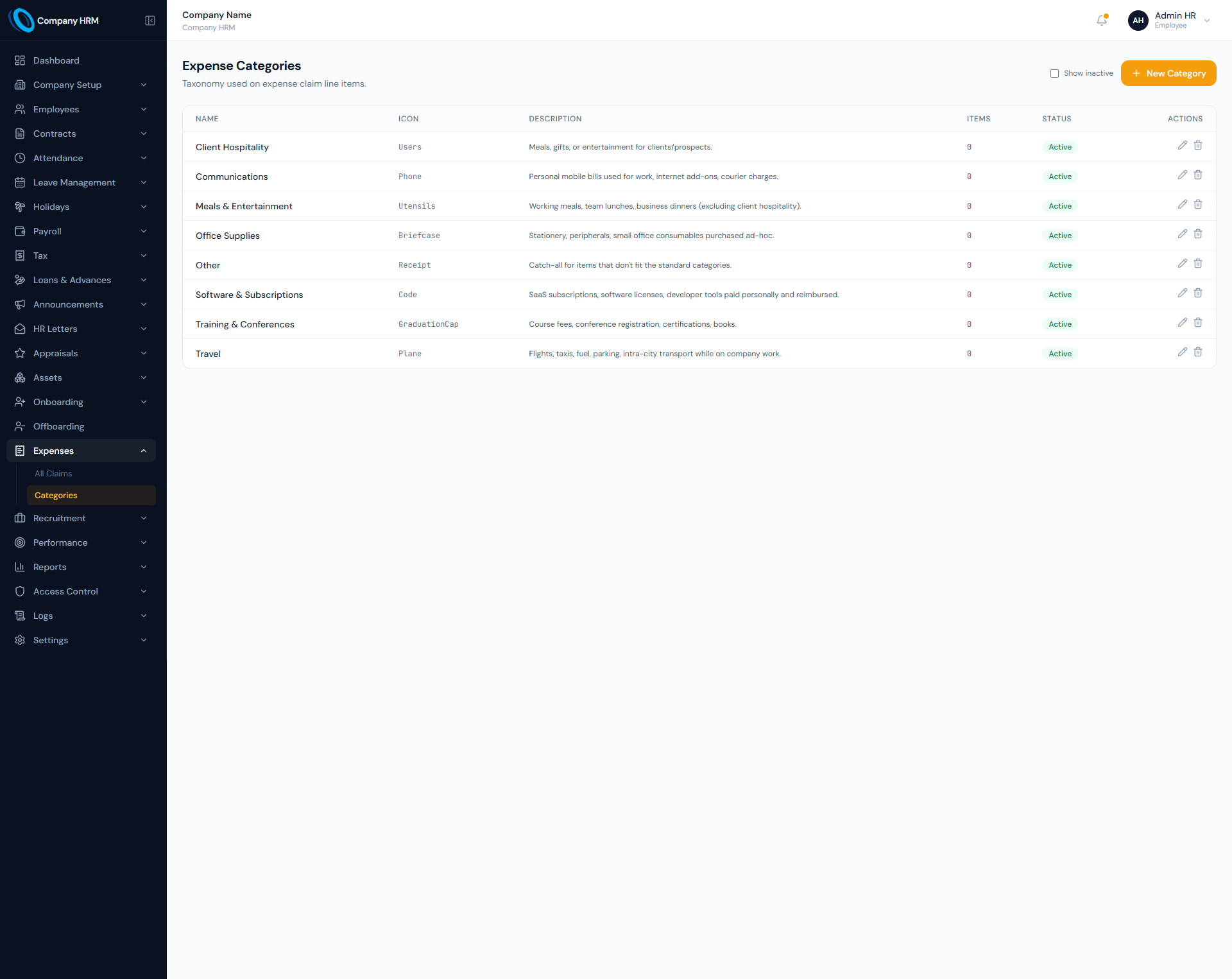Delete the Meals & Entertainment category
The height and width of the screenshot is (979, 1232).
click(x=1198, y=205)
